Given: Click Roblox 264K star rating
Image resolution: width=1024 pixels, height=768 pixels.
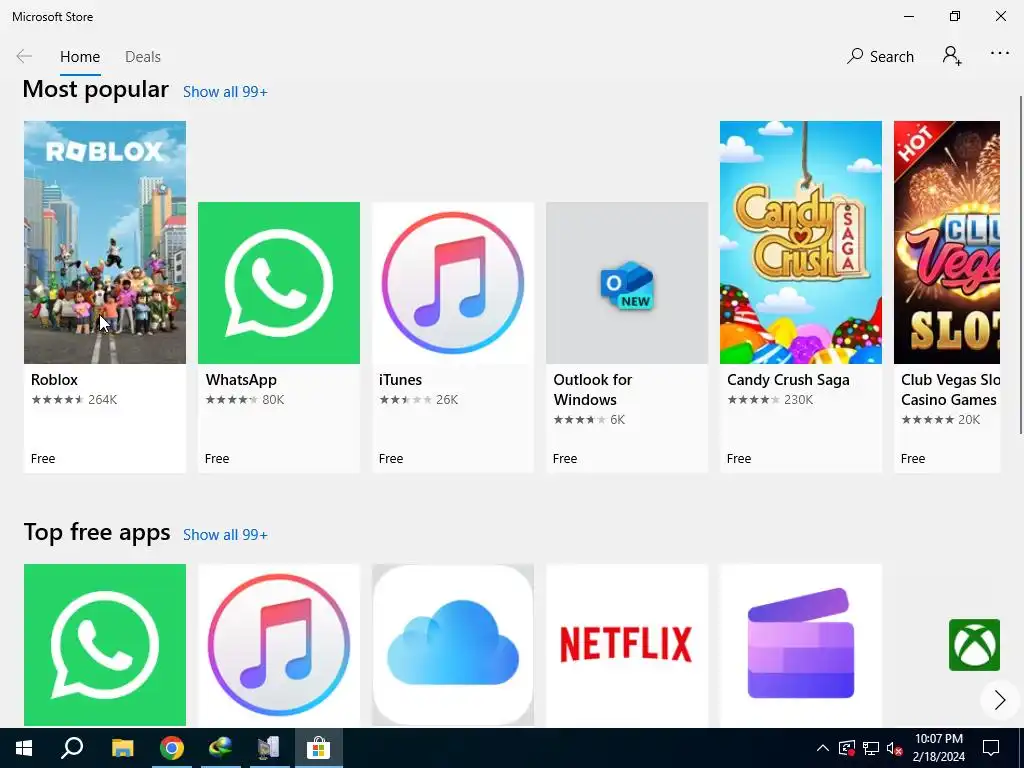Looking at the screenshot, I should [x=74, y=400].
